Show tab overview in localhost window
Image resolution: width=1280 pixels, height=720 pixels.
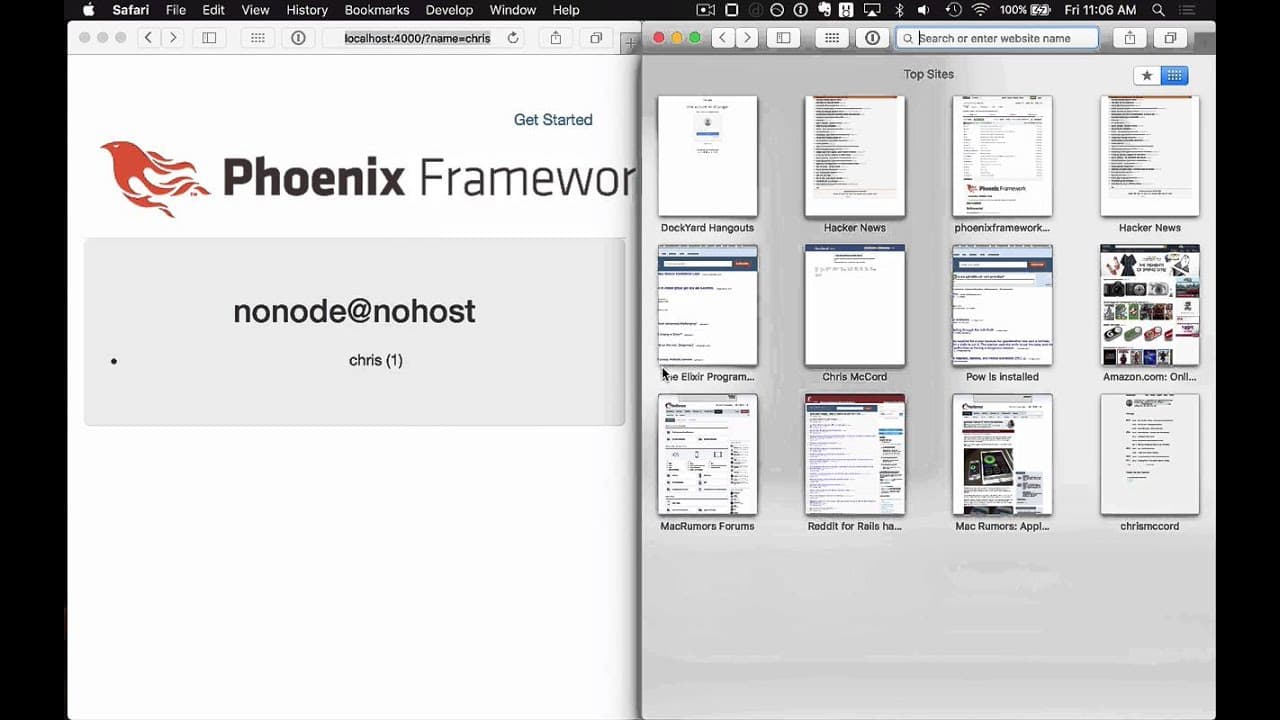(x=596, y=38)
